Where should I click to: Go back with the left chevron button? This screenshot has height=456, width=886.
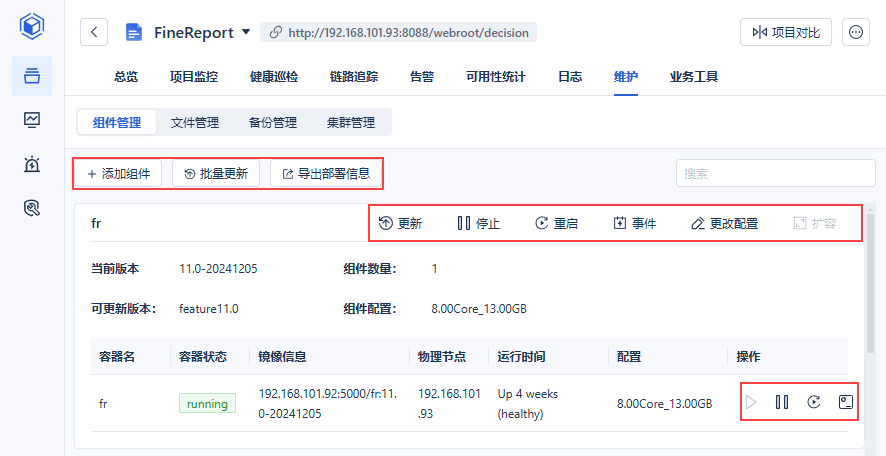94,32
